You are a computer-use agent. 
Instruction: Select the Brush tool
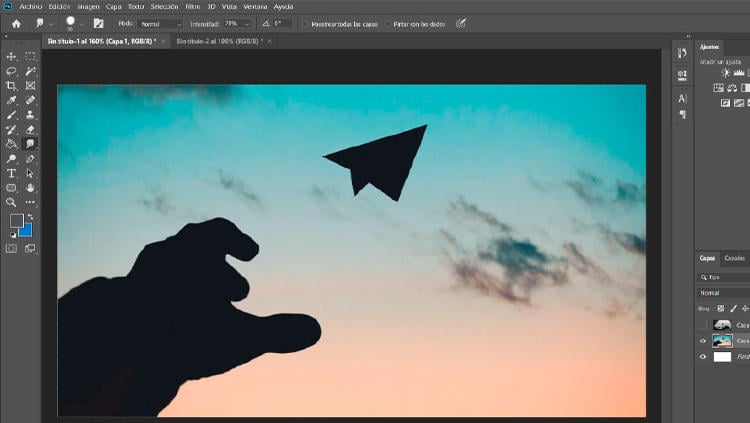pyautogui.click(x=11, y=115)
